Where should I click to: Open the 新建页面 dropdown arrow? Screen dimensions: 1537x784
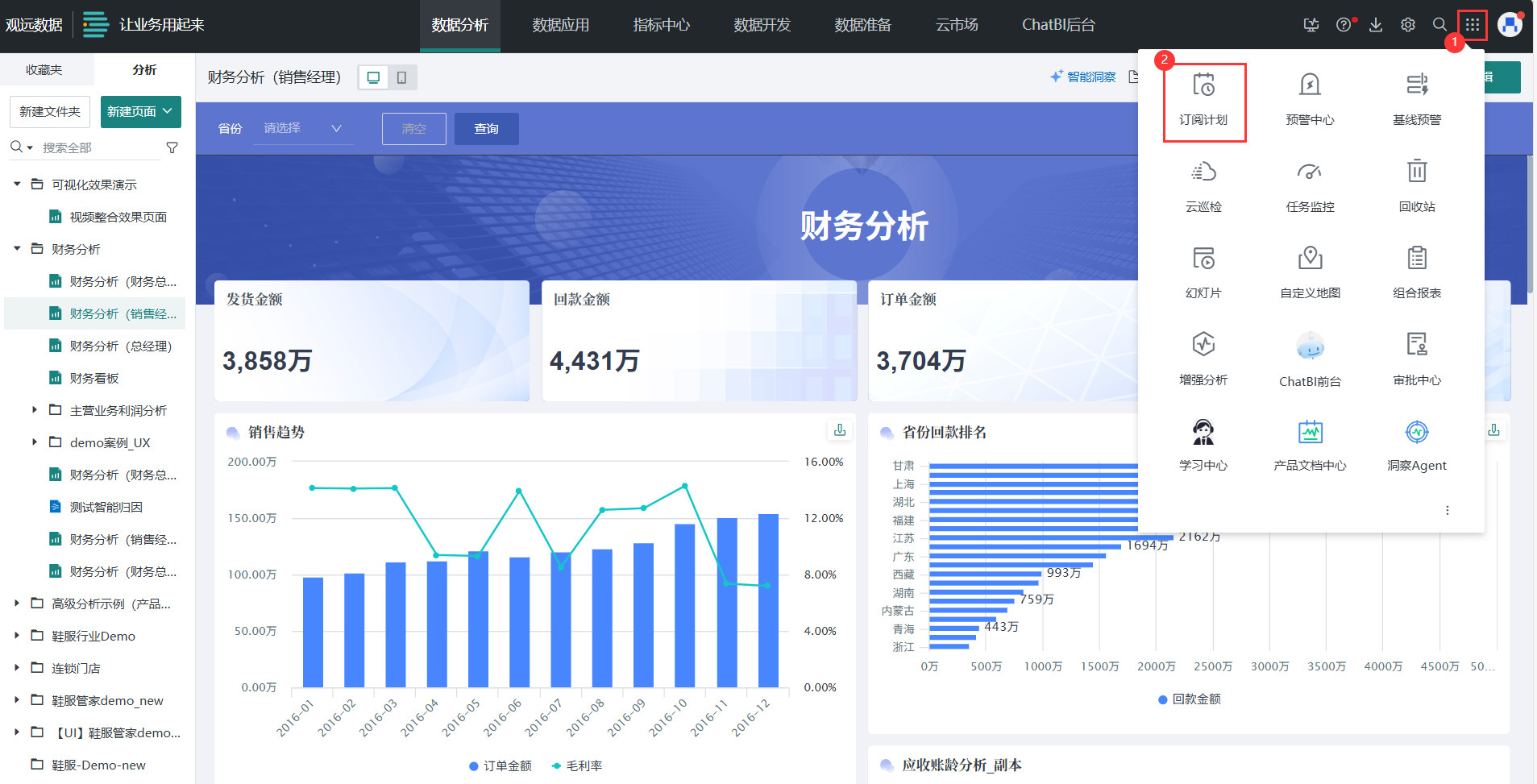[x=167, y=111]
